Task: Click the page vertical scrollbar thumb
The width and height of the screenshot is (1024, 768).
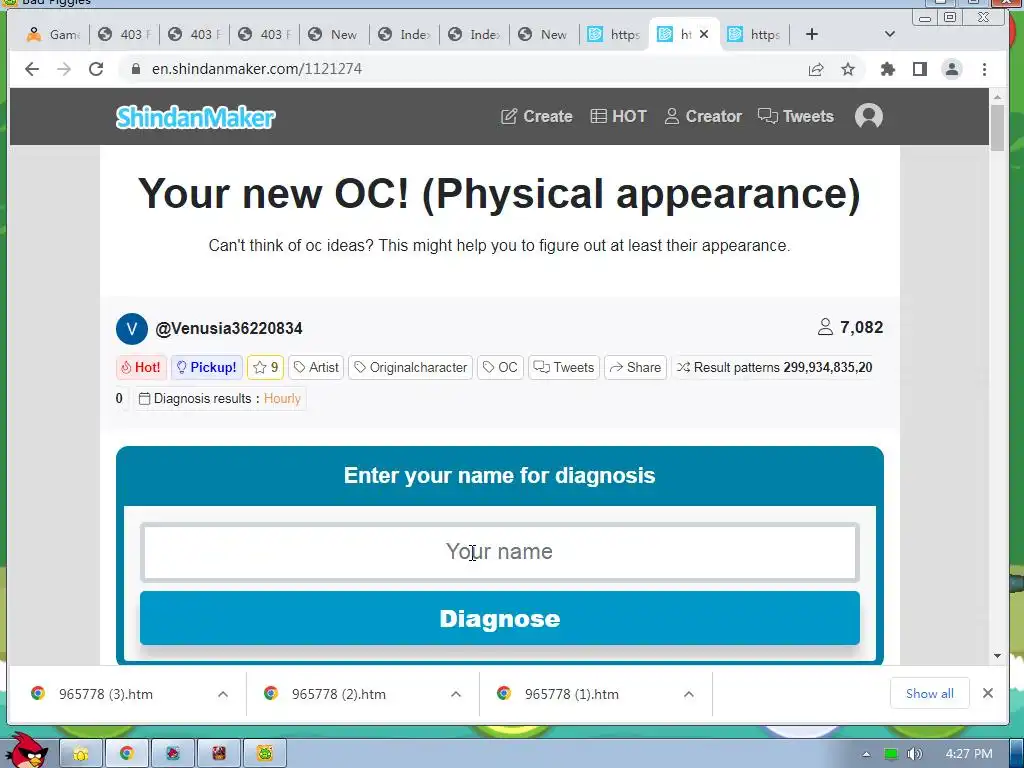Action: [997, 127]
